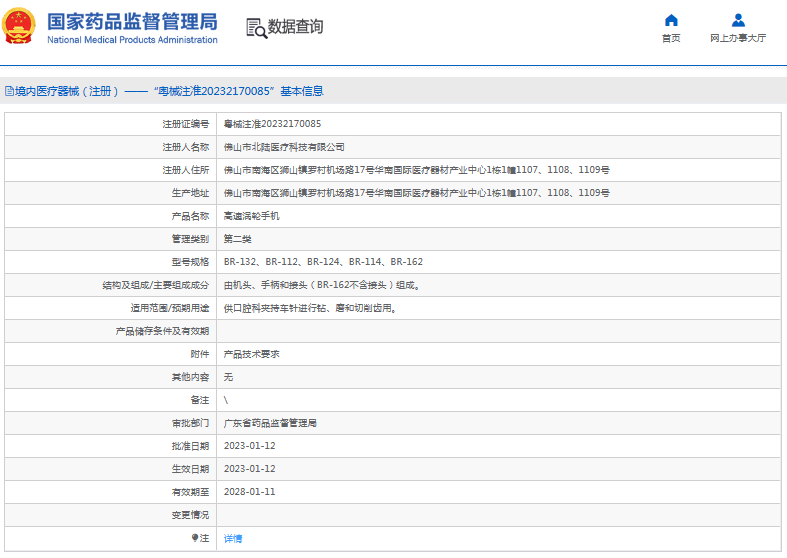
Task: Go to 首页 text label
Action: (671, 38)
